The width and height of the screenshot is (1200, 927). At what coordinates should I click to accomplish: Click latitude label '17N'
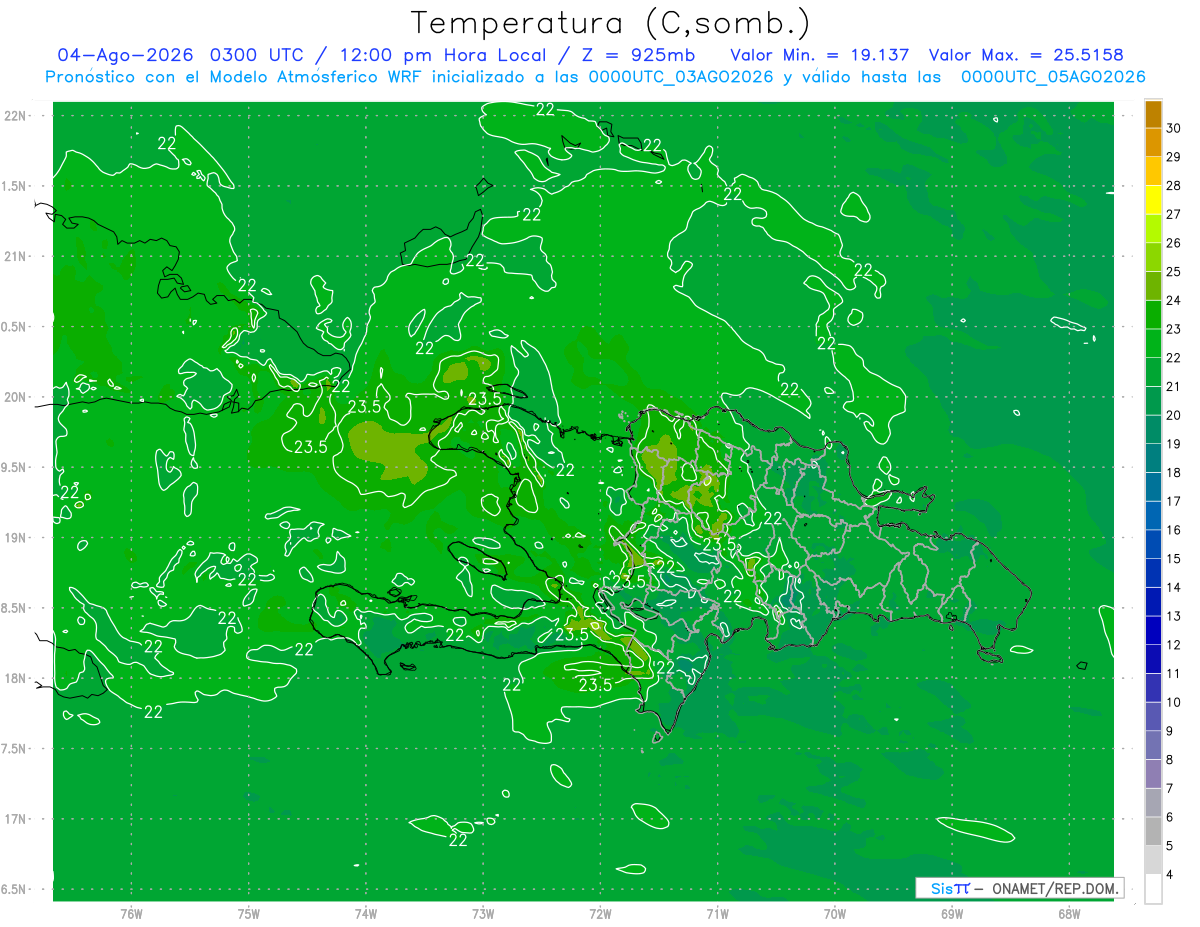(x=17, y=819)
